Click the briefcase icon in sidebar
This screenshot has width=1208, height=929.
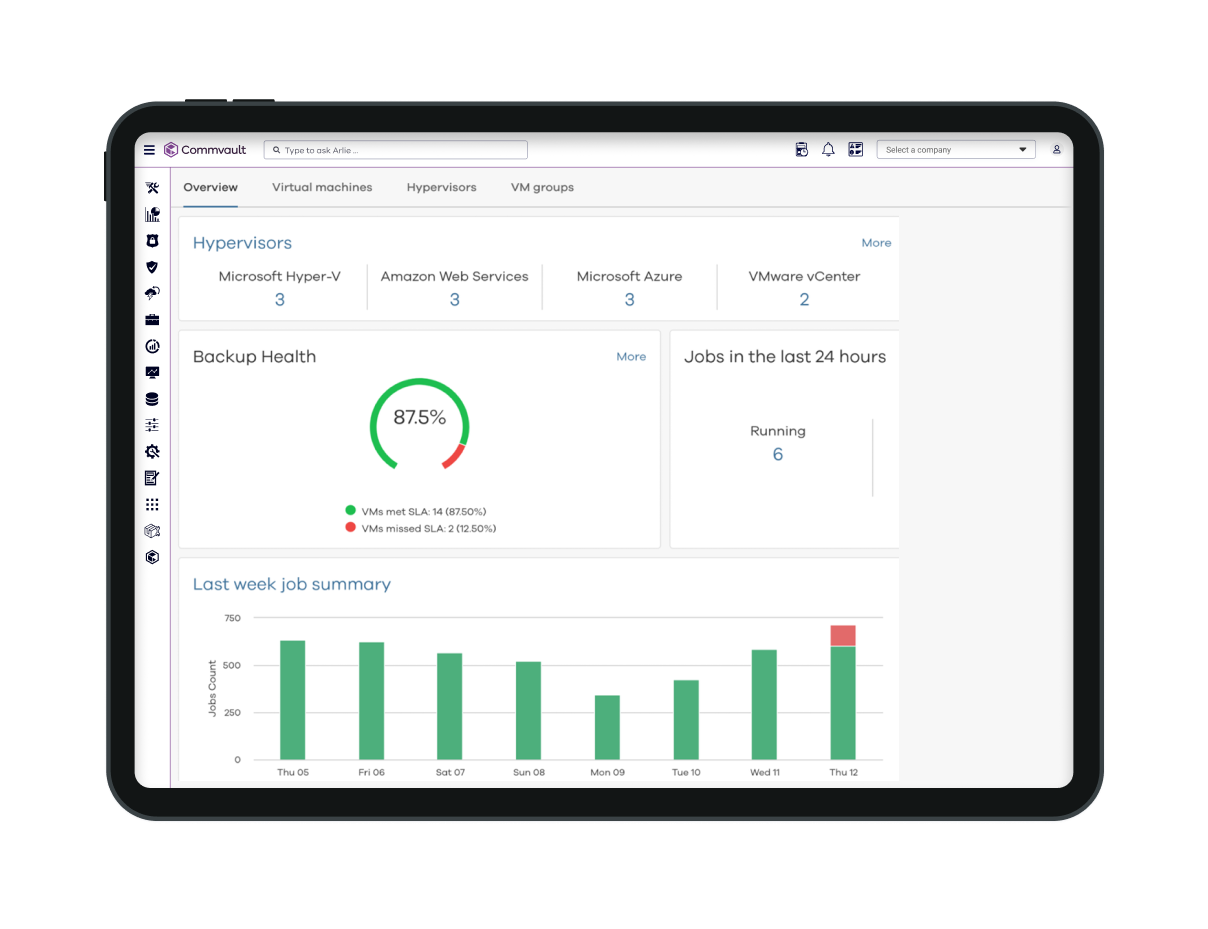(152, 320)
